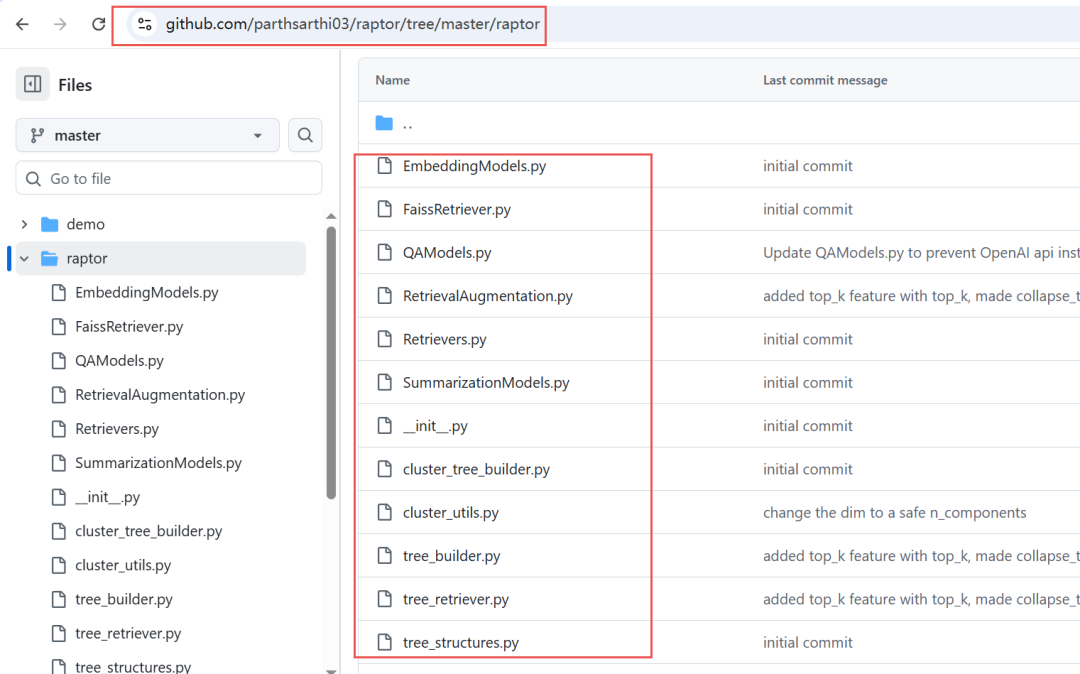Click the browser back arrow
The width and height of the screenshot is (1080, 674).
point(22,24)
